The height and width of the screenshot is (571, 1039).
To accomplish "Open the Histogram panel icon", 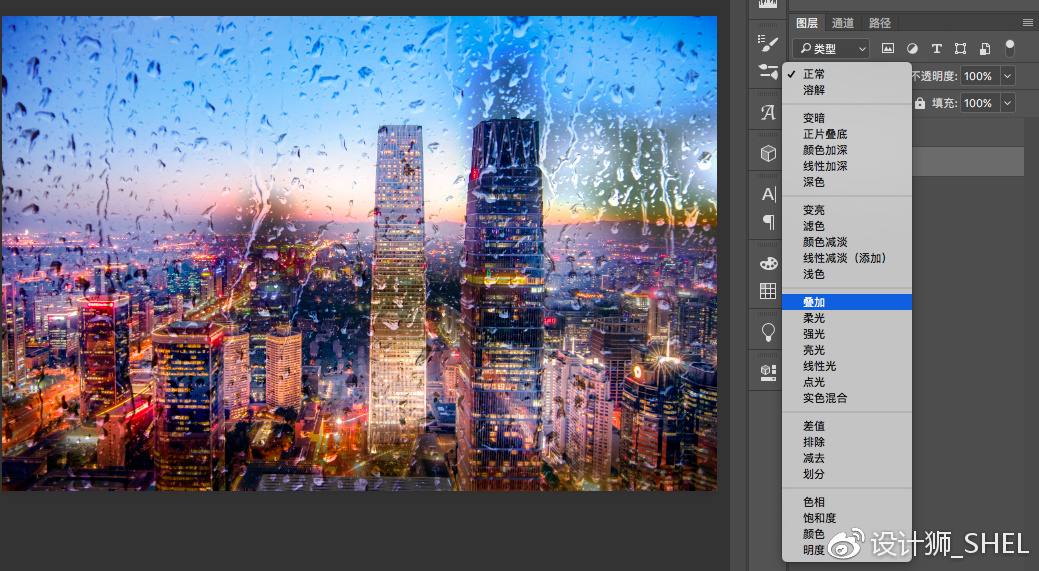I will pos(768,3).
